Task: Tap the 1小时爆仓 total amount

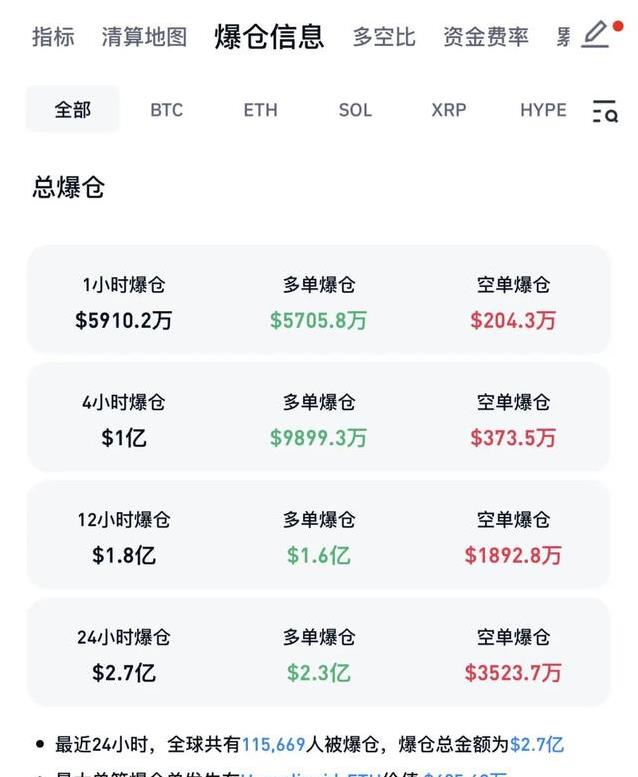Action: [x=124, y=321]
